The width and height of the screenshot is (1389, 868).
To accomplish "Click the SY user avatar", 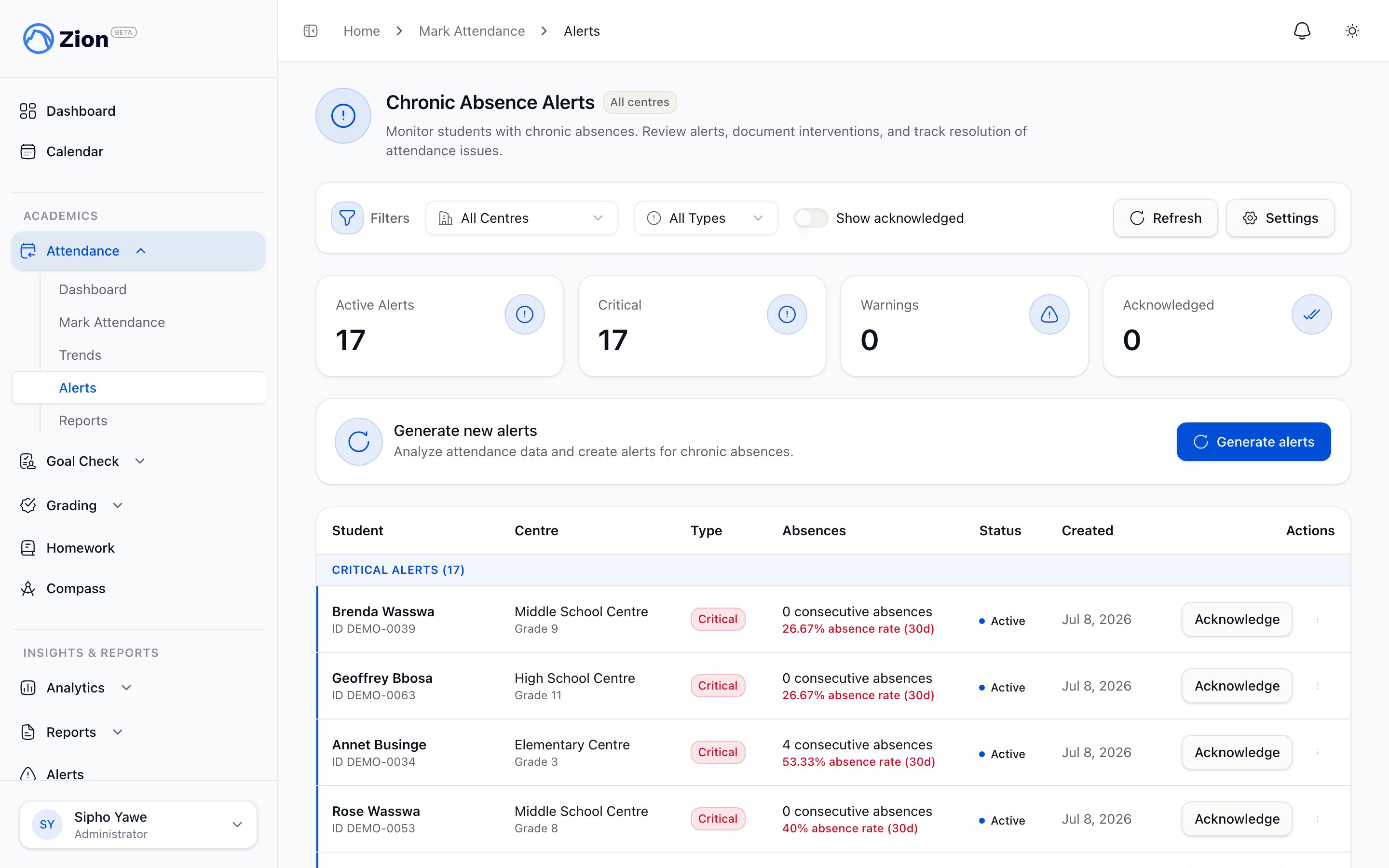I will (x=47, y=825).
